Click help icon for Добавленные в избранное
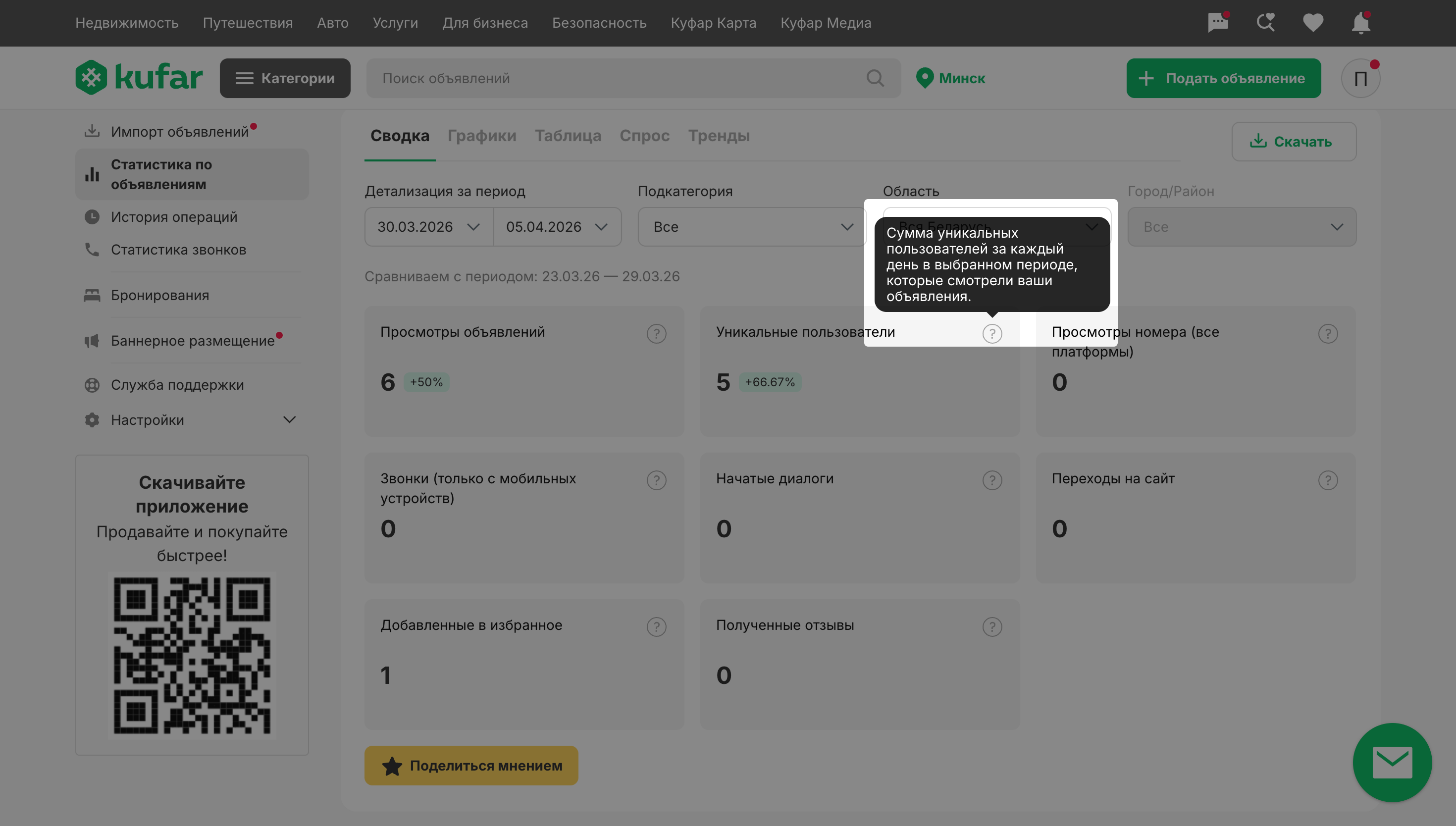1456x826 pixels. pos(656,627)
